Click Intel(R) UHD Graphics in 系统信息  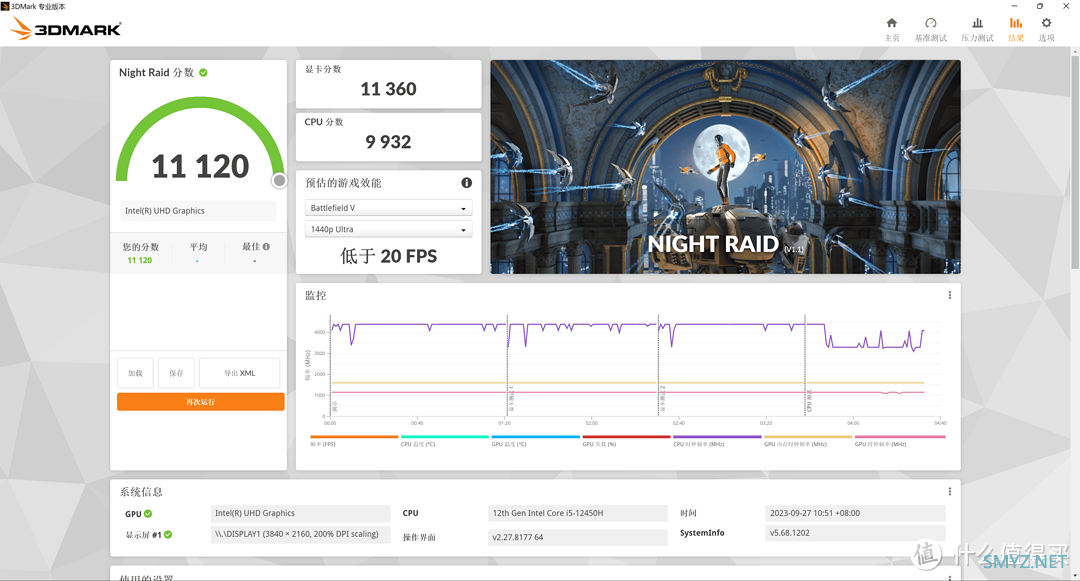coord(300,513)
